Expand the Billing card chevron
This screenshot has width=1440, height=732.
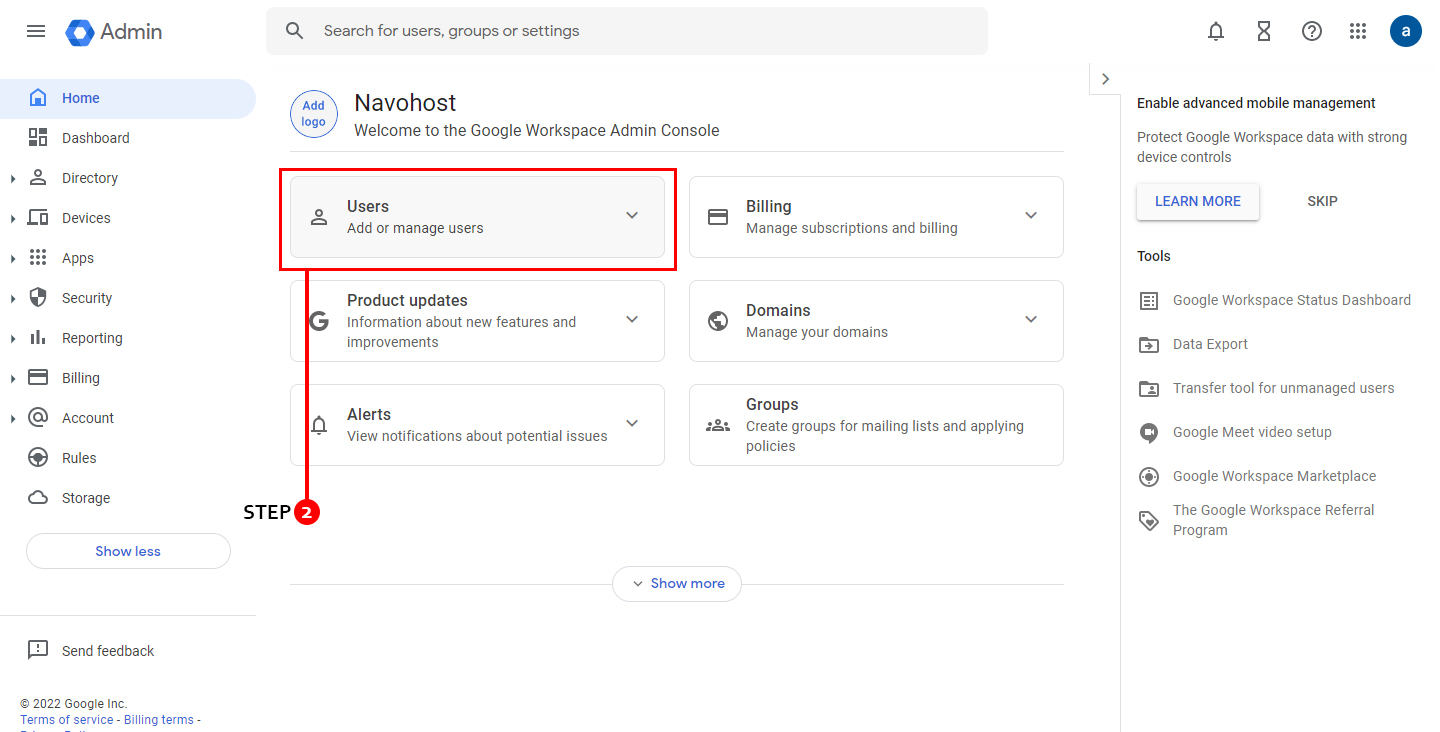pos(1031,215)
